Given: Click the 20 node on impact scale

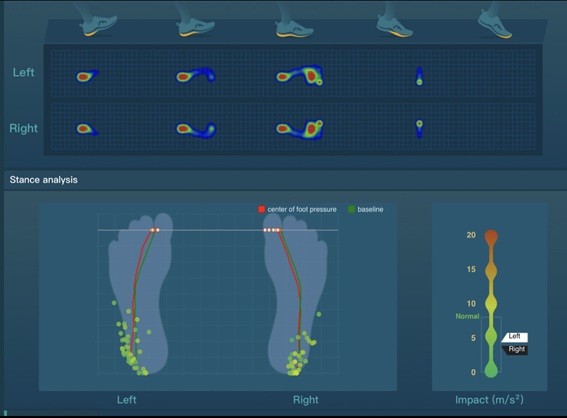Looking at the screenshot, I should pyautogui.click(x=491, y=236).
